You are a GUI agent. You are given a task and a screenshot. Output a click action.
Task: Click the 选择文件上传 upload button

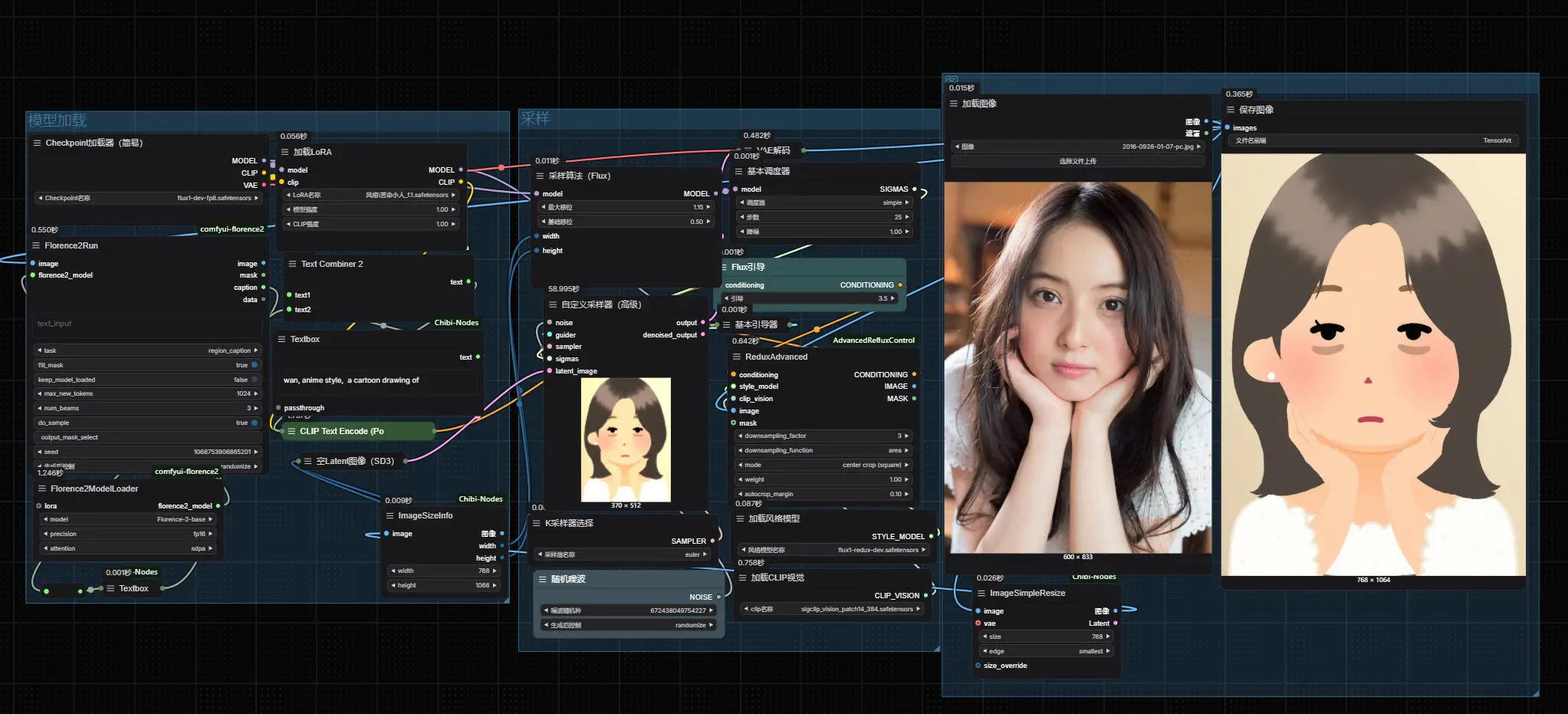(x=1077, y=161)
